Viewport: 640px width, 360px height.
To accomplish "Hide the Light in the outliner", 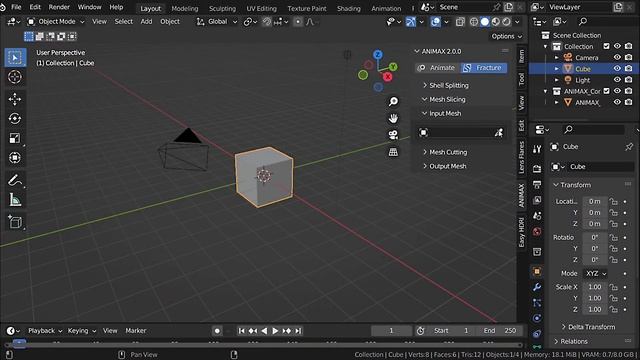I will (617, 80).
